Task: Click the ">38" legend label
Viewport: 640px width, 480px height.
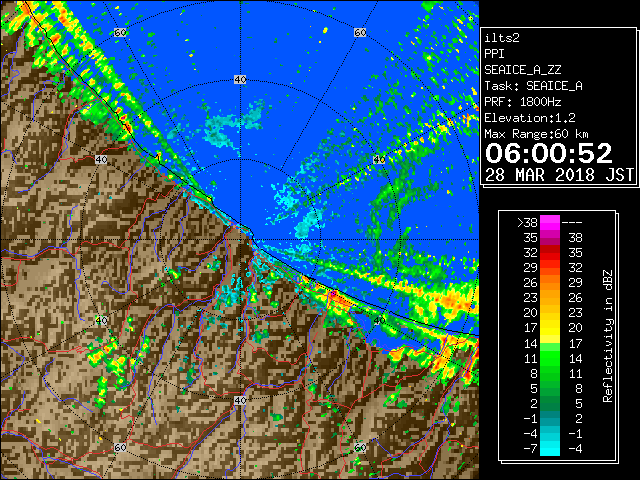Action: click(x=527, y=223)
